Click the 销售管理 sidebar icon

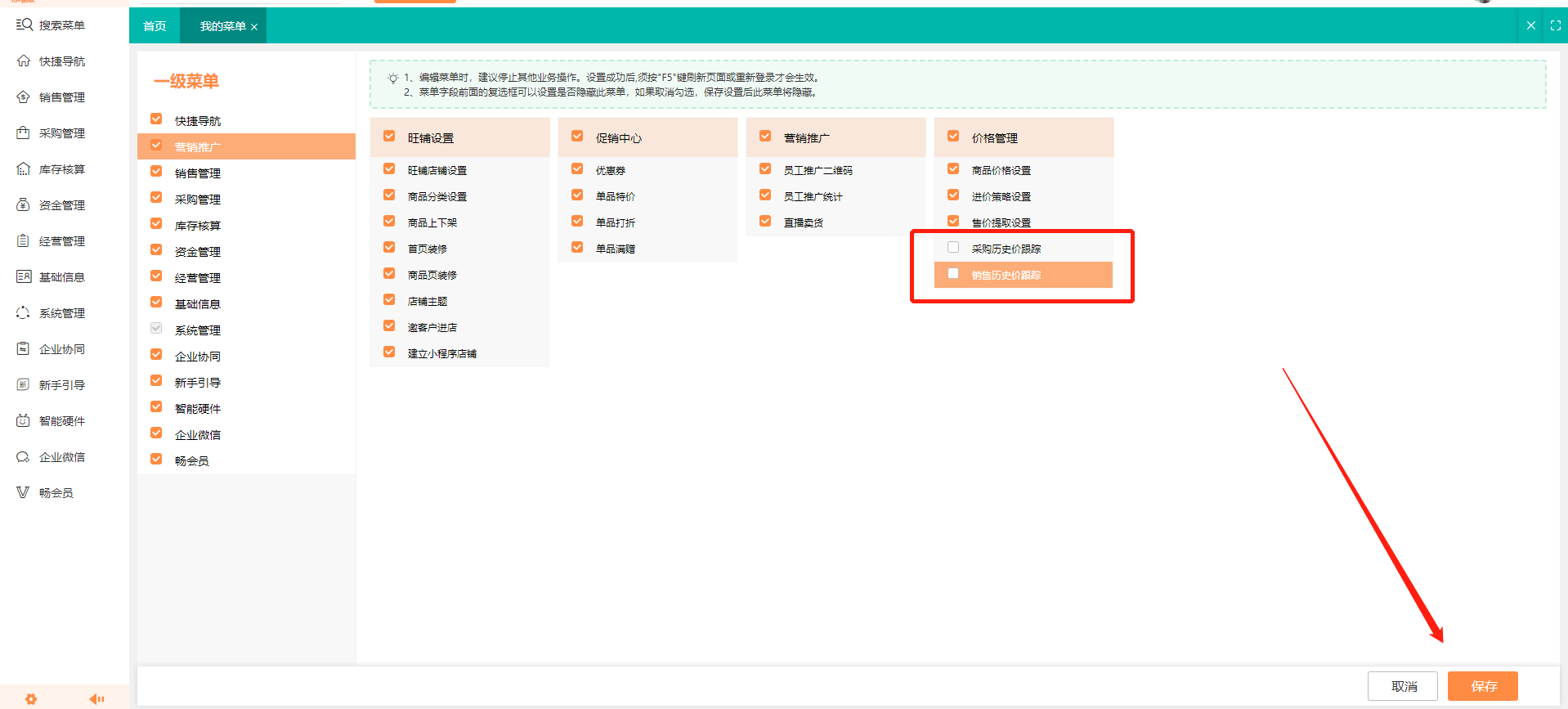click(24, 97)
